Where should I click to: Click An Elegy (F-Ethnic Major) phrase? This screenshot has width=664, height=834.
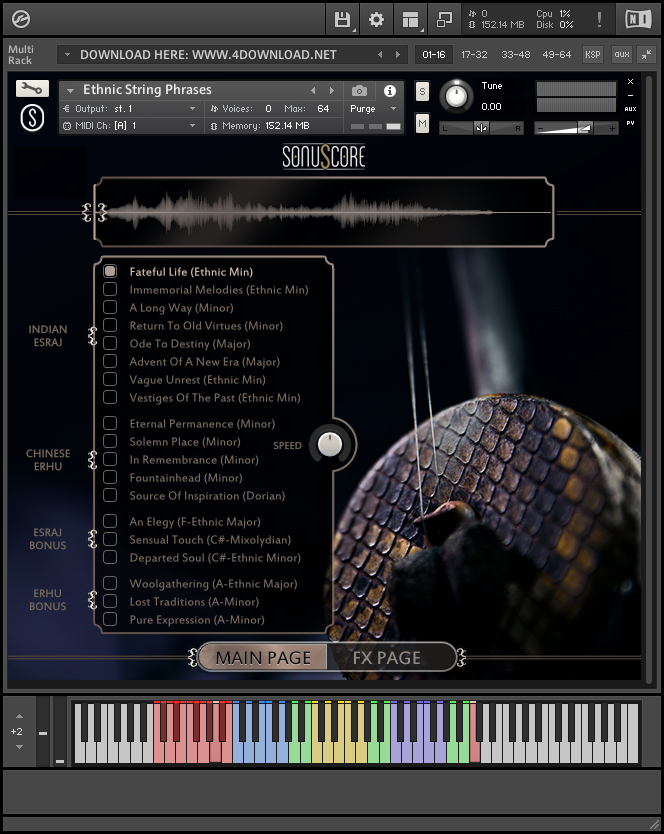tap(195, 522)
